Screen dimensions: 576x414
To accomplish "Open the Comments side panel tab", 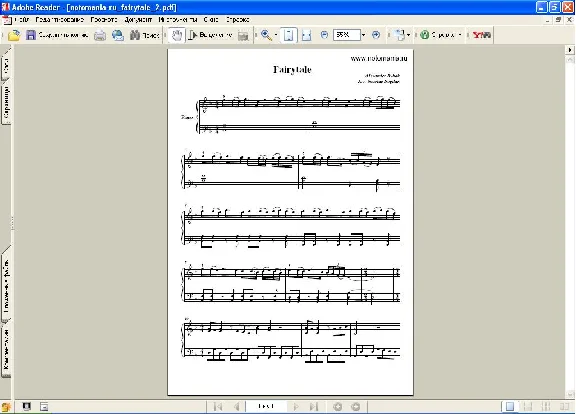I will [x=6, y=350].
